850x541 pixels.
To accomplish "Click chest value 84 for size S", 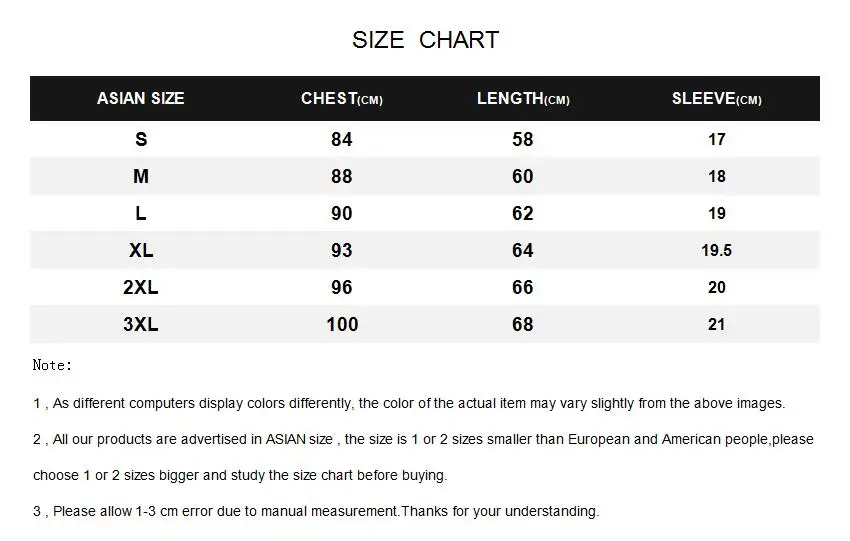I will coord(342,139).
